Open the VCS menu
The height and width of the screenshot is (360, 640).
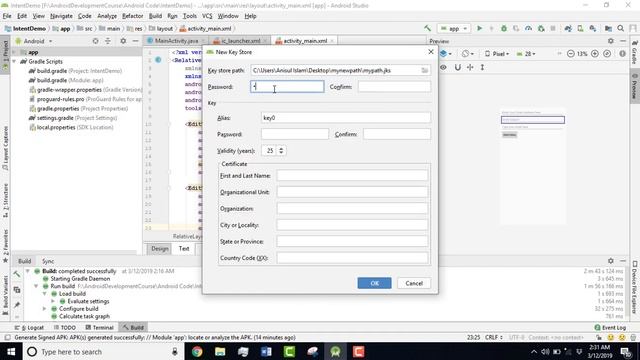pyautogui.click(x=207, y=16)
